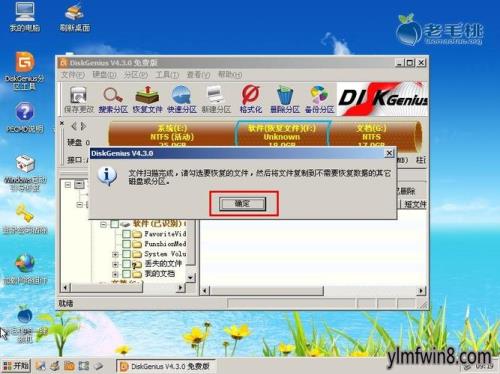The width and height of the screenshot is (500, 374).
Task: Open the 查看 menu
Action: coord(198,75)
